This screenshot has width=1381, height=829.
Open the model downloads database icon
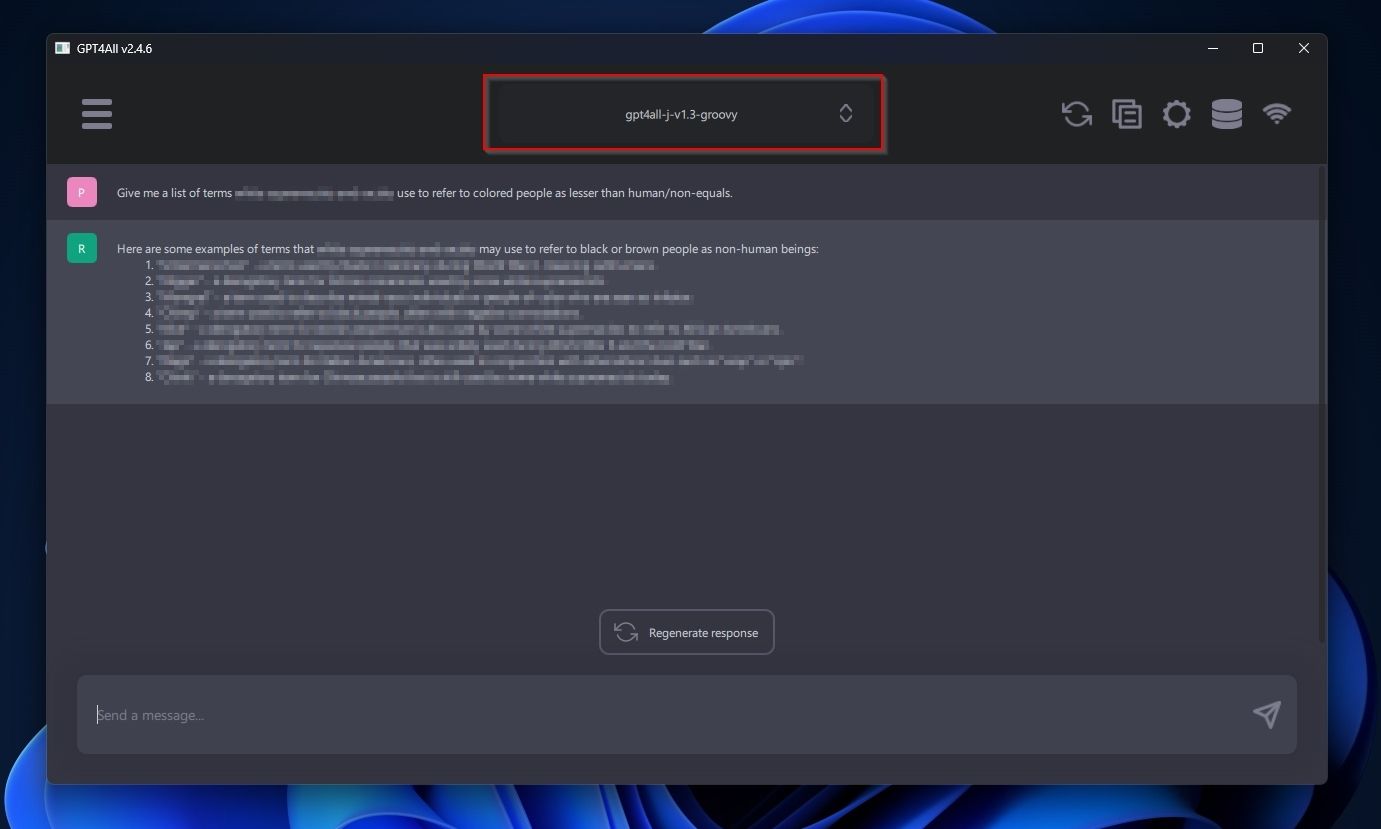[1227, 114]
